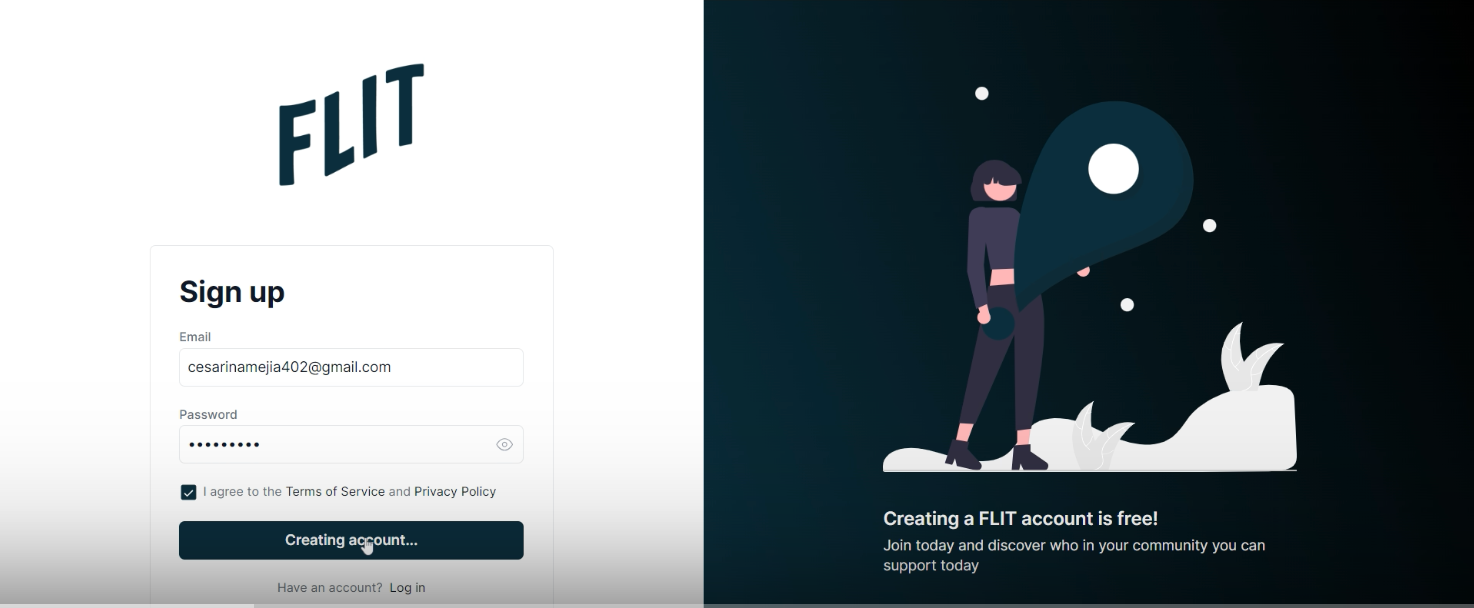Click the "Have an account?" text
This screenshot has width=1474, height=608.
click(330, 588)
